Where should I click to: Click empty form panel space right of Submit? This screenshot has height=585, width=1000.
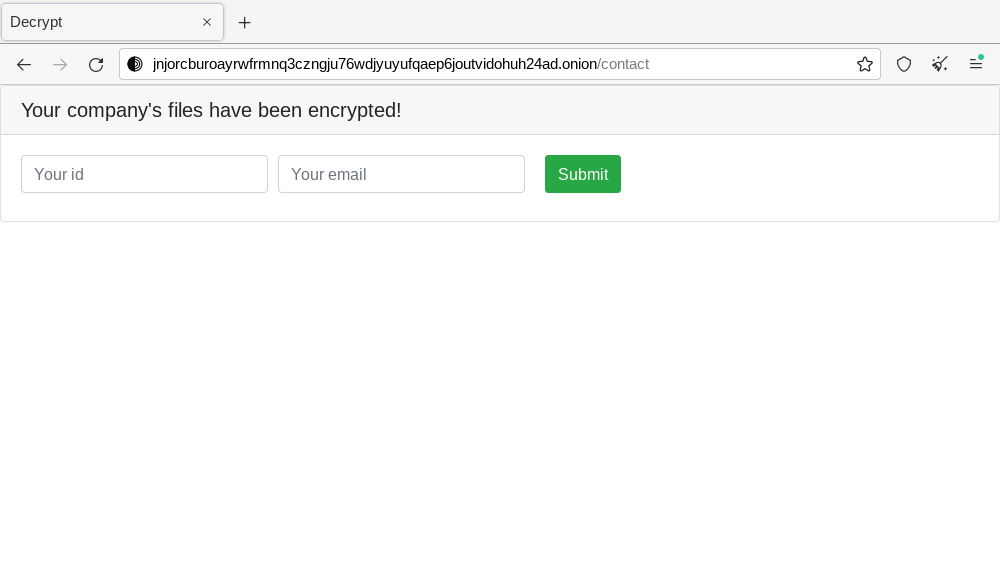800,174
